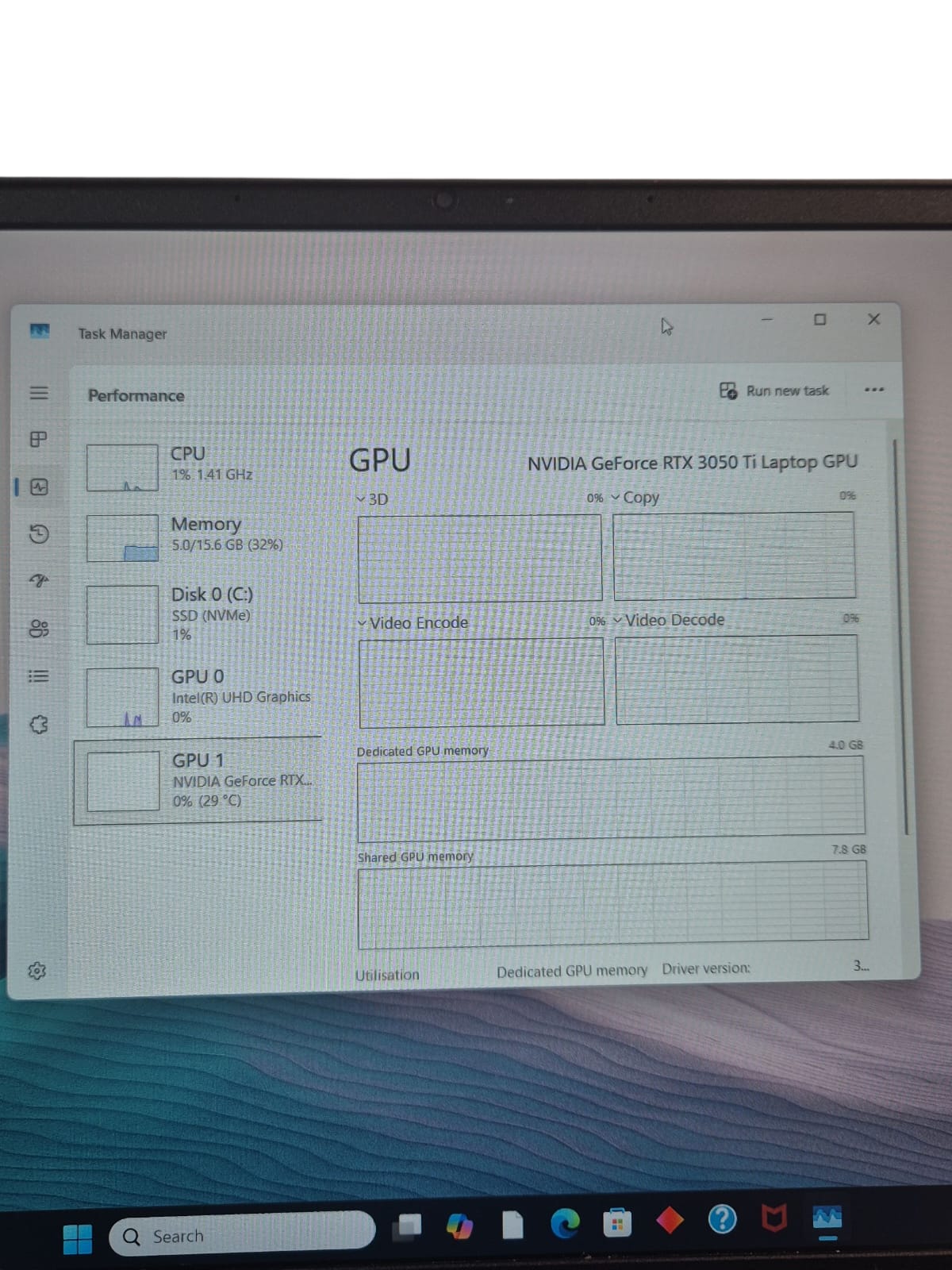952x1270 pixels.
Task: Click the Copy utilisation graph
Action: point(734,555)
